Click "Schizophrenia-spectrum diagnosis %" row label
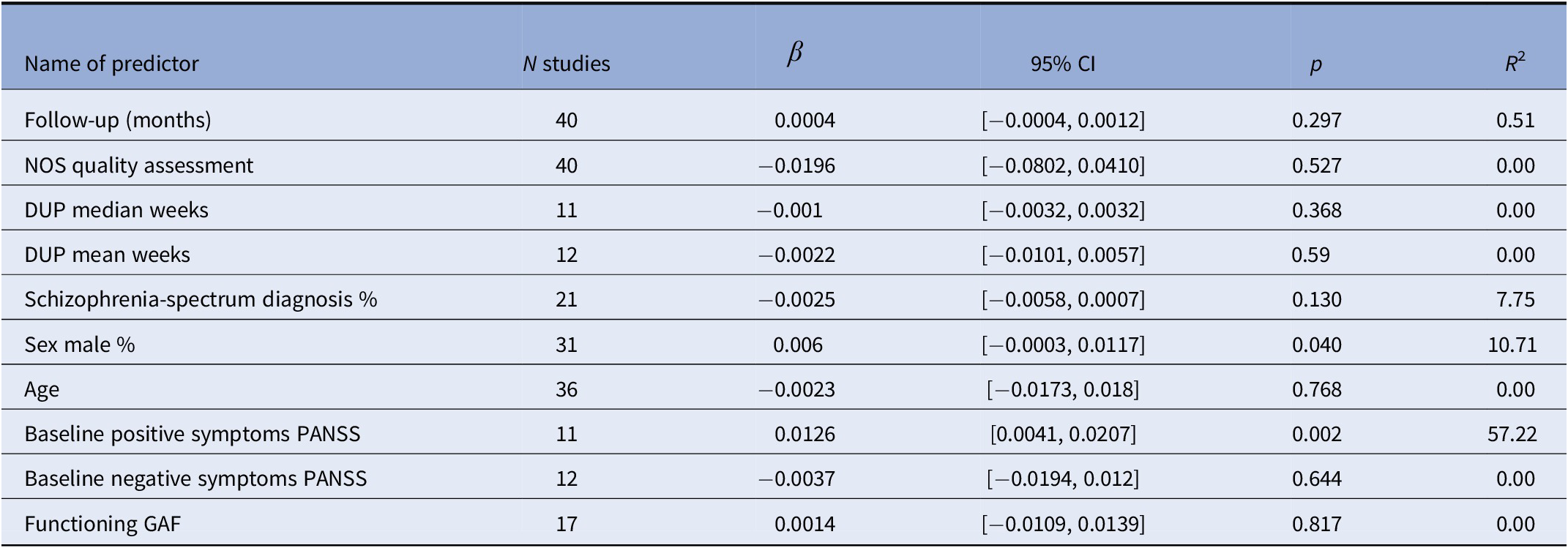 point(201,299)
